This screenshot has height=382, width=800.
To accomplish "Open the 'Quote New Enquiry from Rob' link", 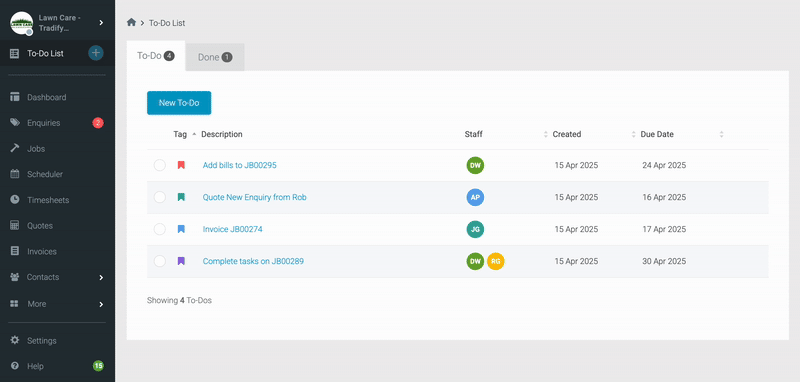I will [x=255, y=197].
